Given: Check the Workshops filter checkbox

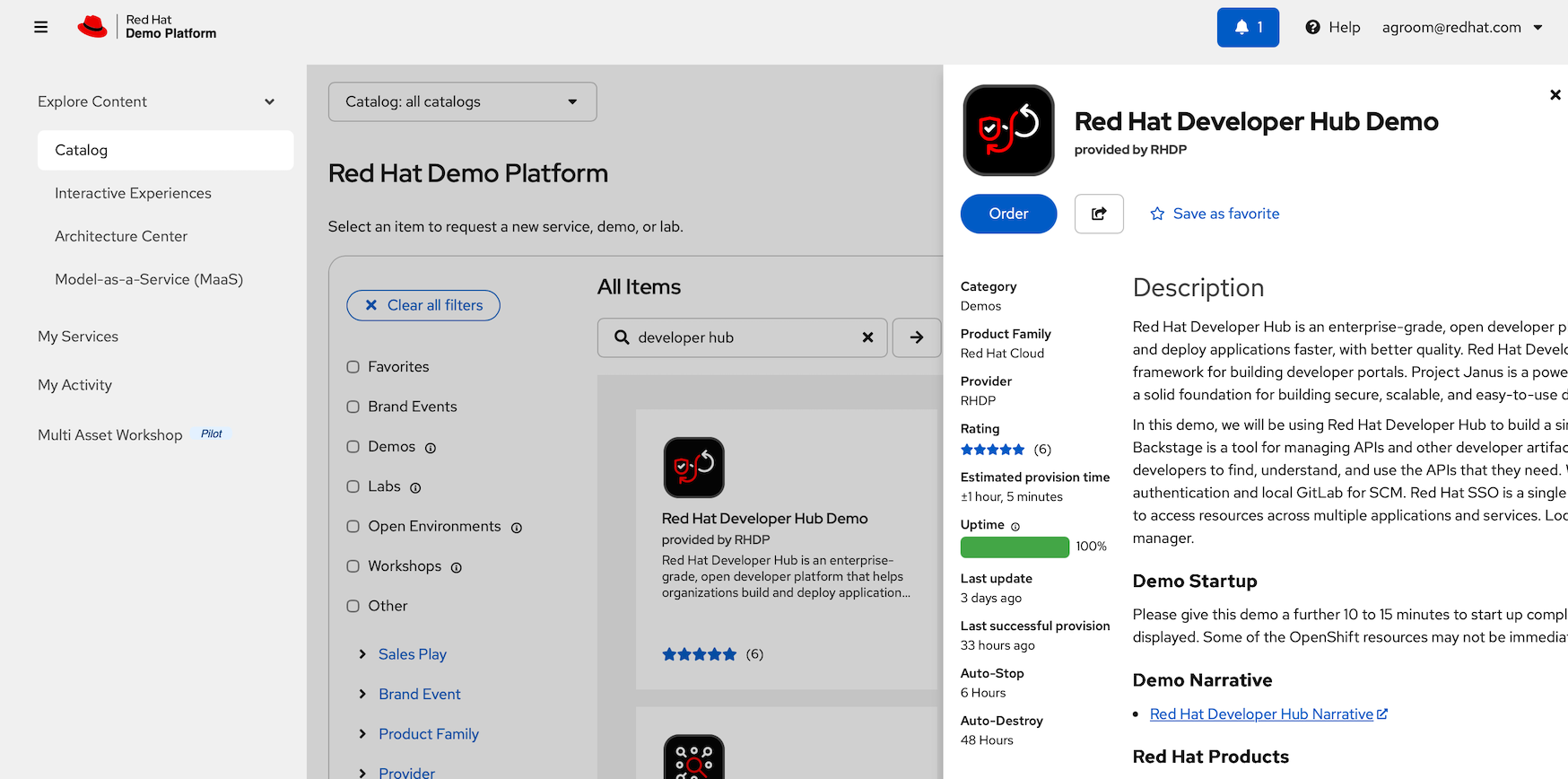Looking at the screenshot, I should [353, 566].
